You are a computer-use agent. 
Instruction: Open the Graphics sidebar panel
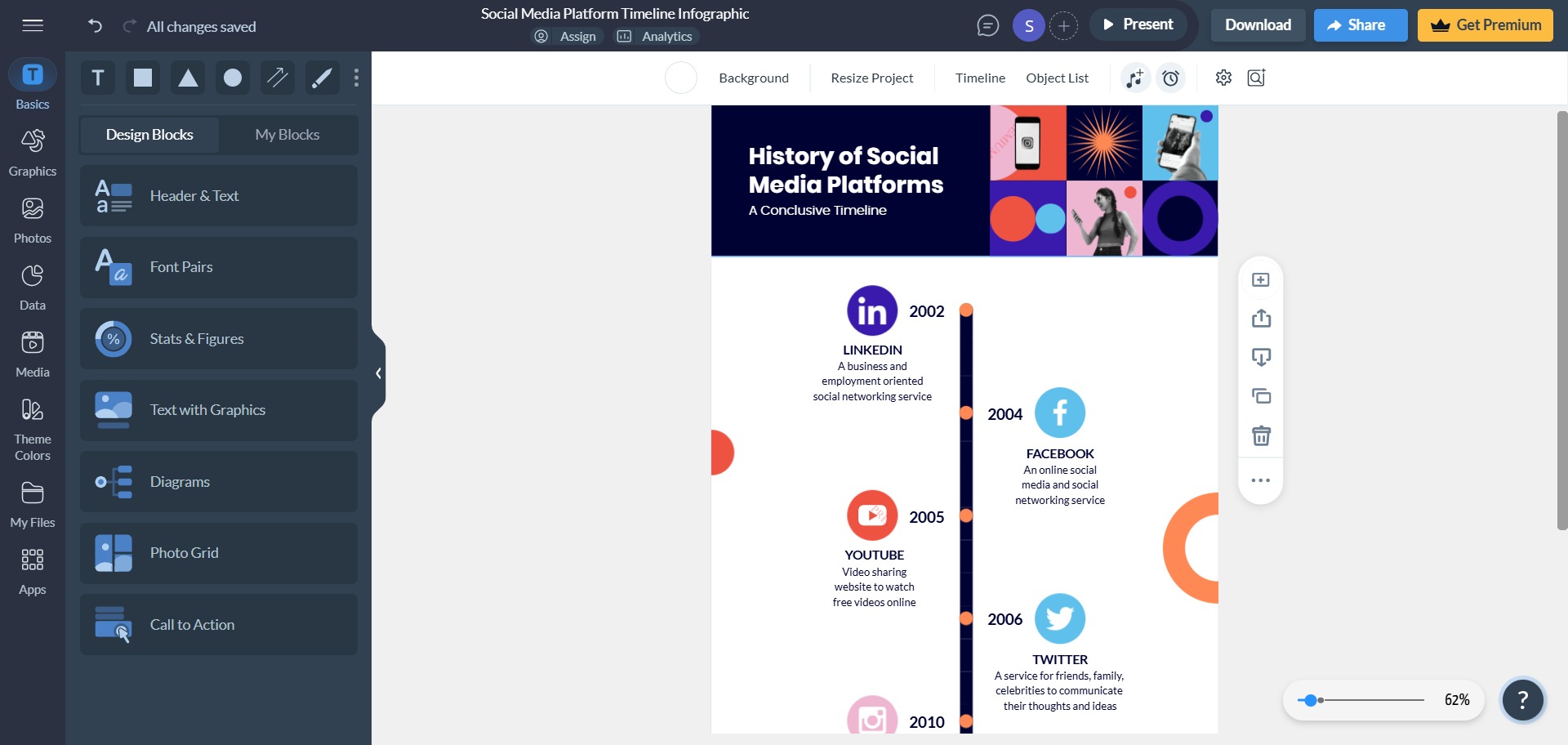click(33, 153)
